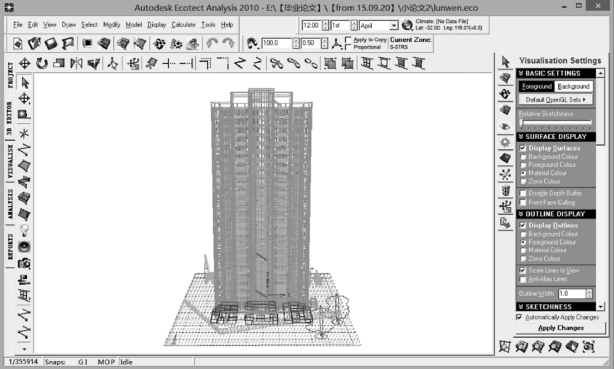
Task: Select the move cross-arrows tool in modify toolbar
Action: (25, 63)
